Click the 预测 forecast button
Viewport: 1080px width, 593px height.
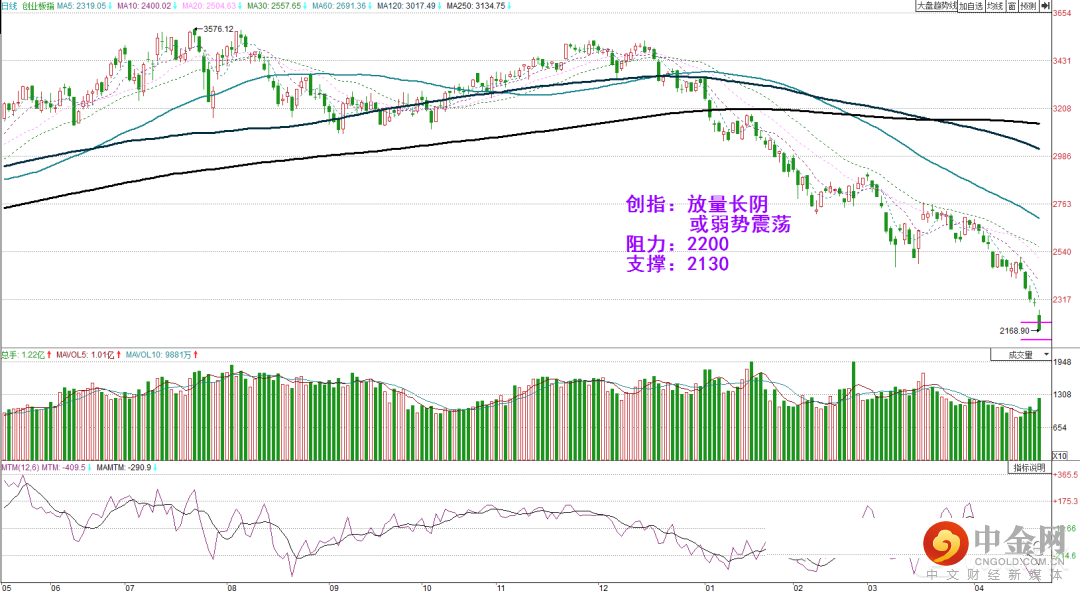[1028, 6]
